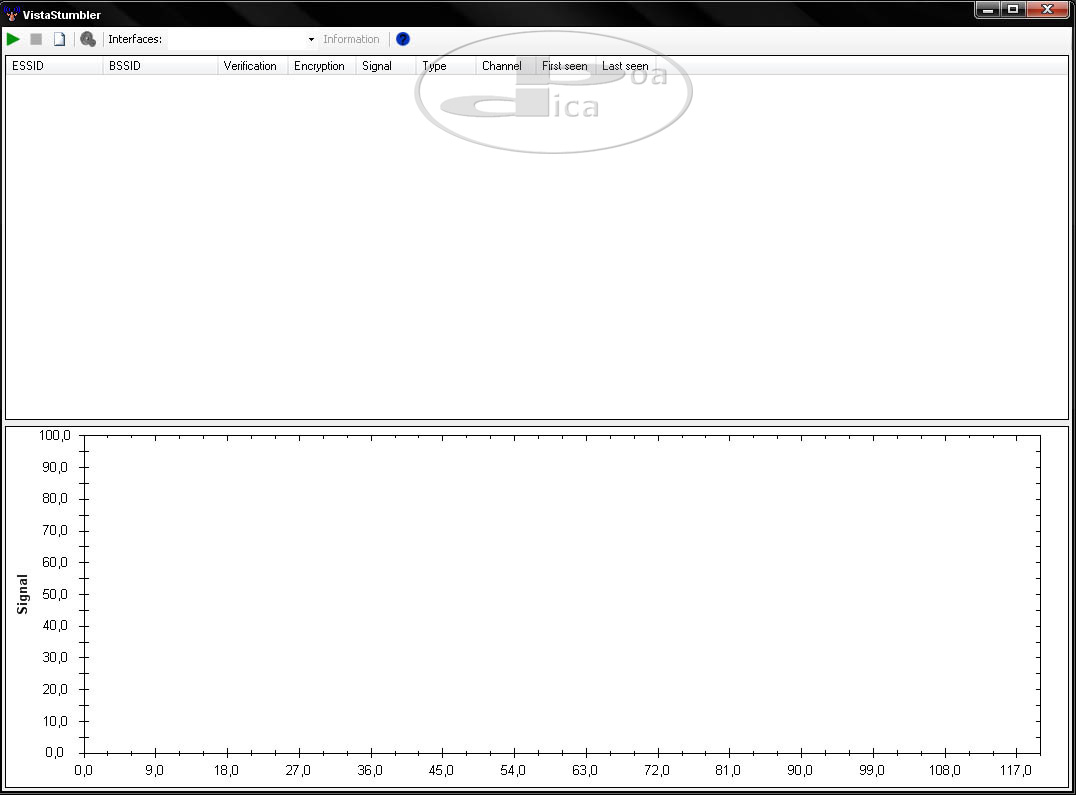Open help via the blue question mark icon
The height and width of the screenshot is (795, 1076).
403,39
